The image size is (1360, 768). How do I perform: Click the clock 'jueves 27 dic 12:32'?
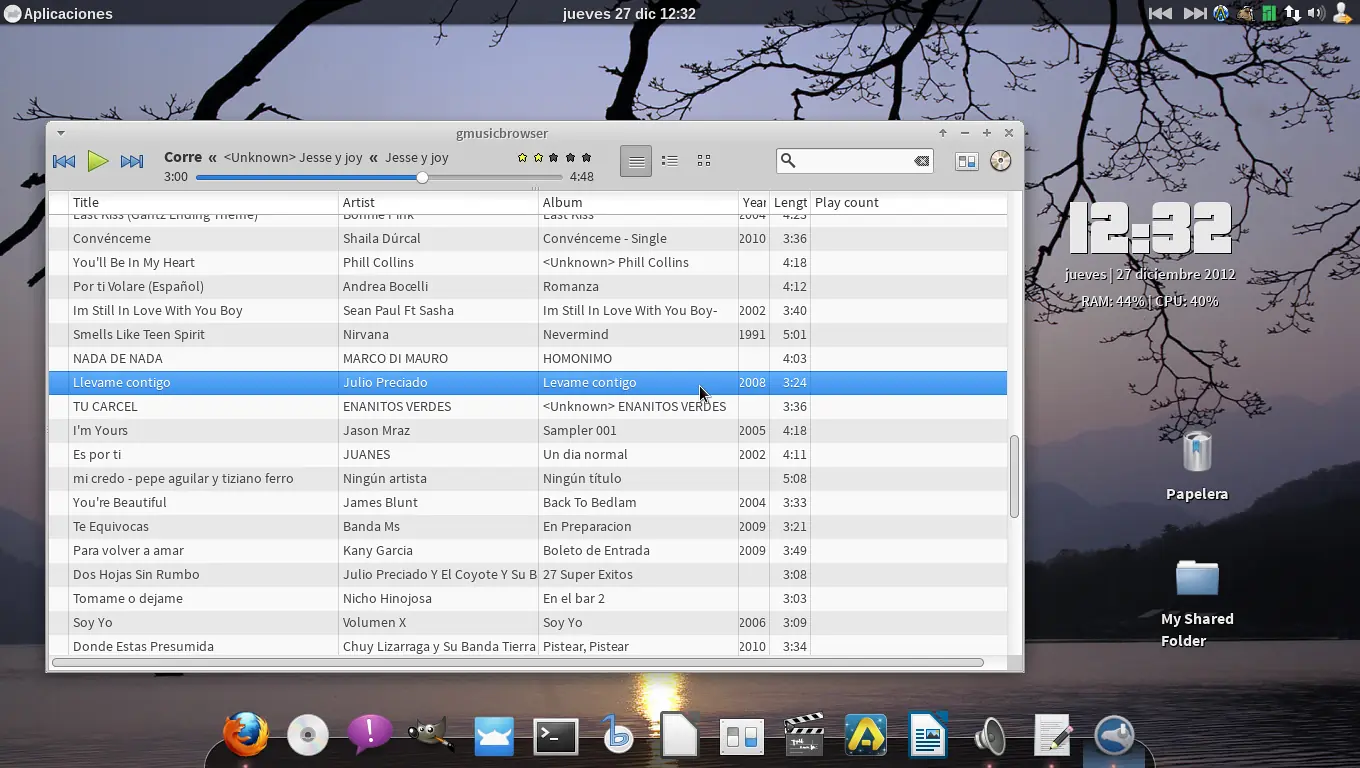pos(629,14)
